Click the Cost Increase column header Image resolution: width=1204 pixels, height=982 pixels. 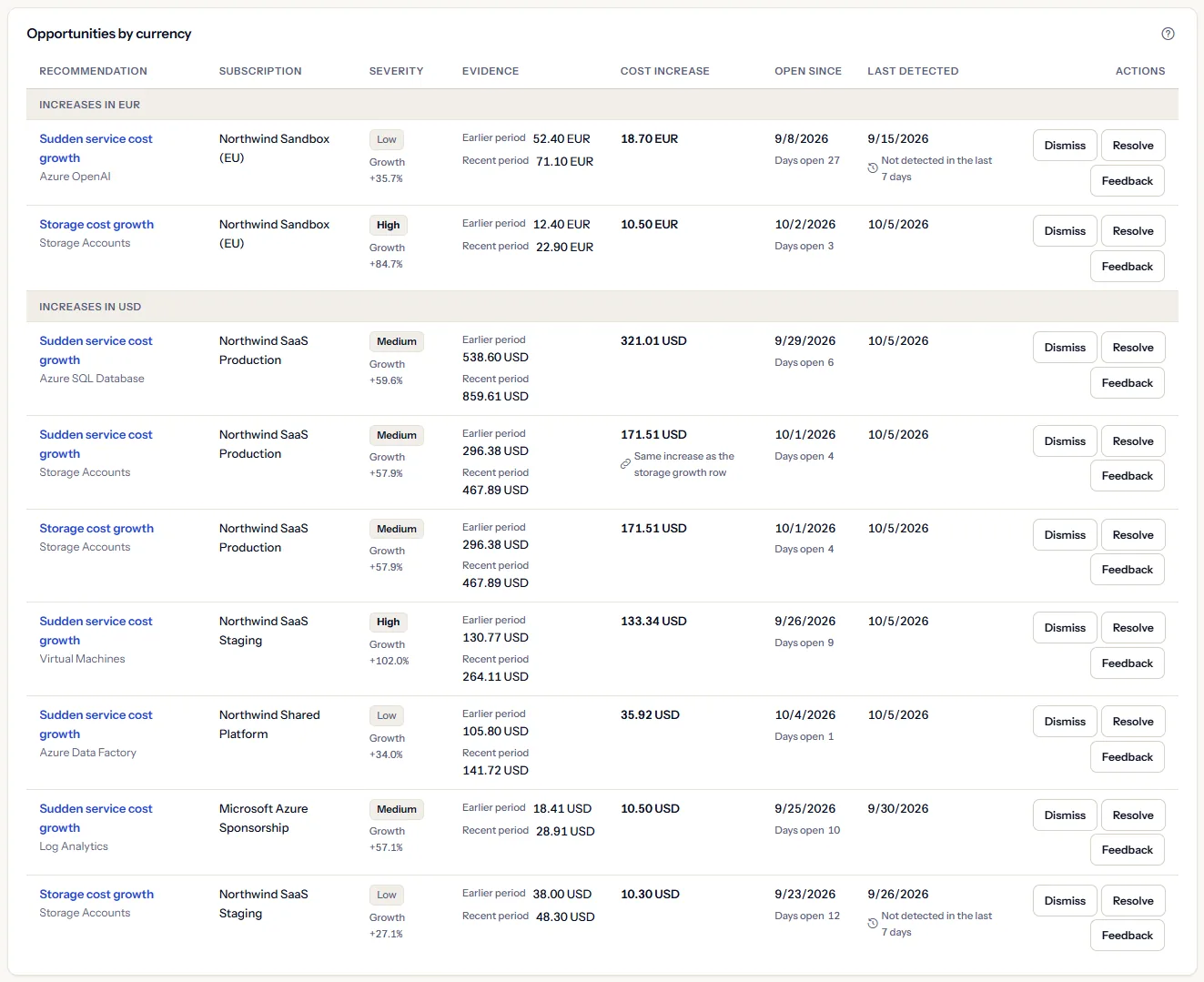(x=664, y=71)
